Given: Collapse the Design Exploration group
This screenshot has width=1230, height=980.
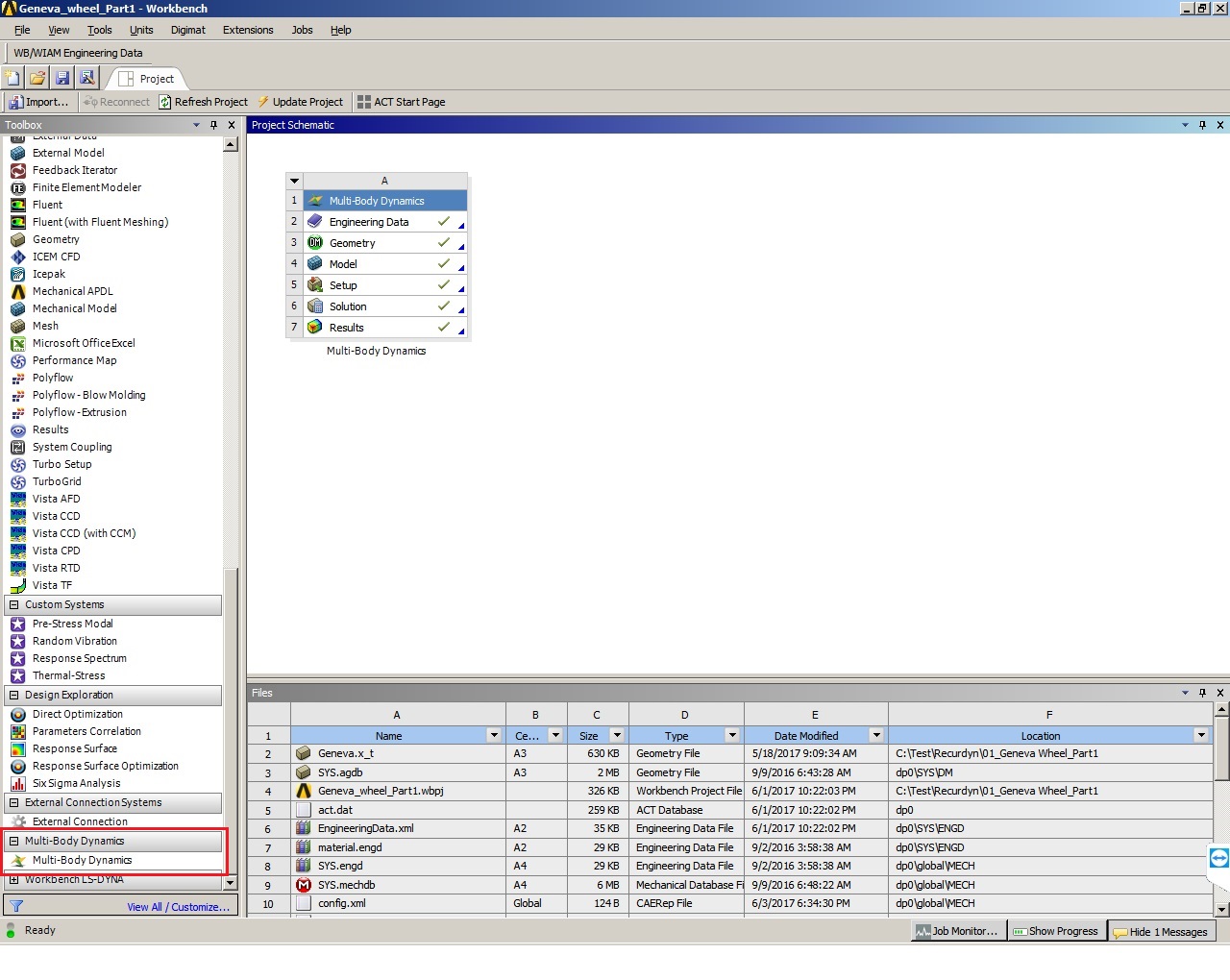Looking at the screenshot, I should pos(14,695).
